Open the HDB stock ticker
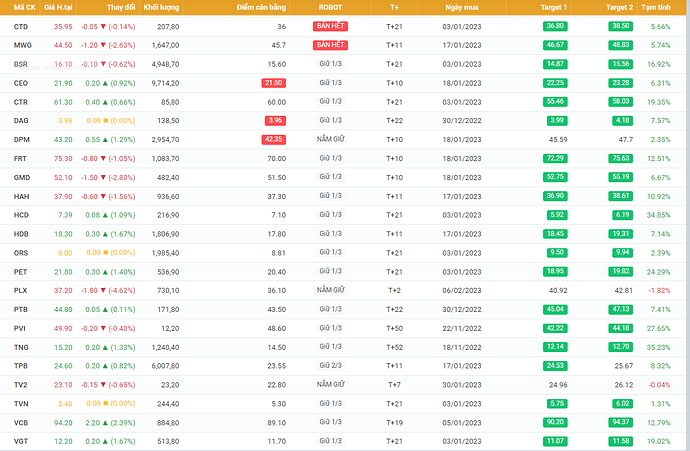 22,233
